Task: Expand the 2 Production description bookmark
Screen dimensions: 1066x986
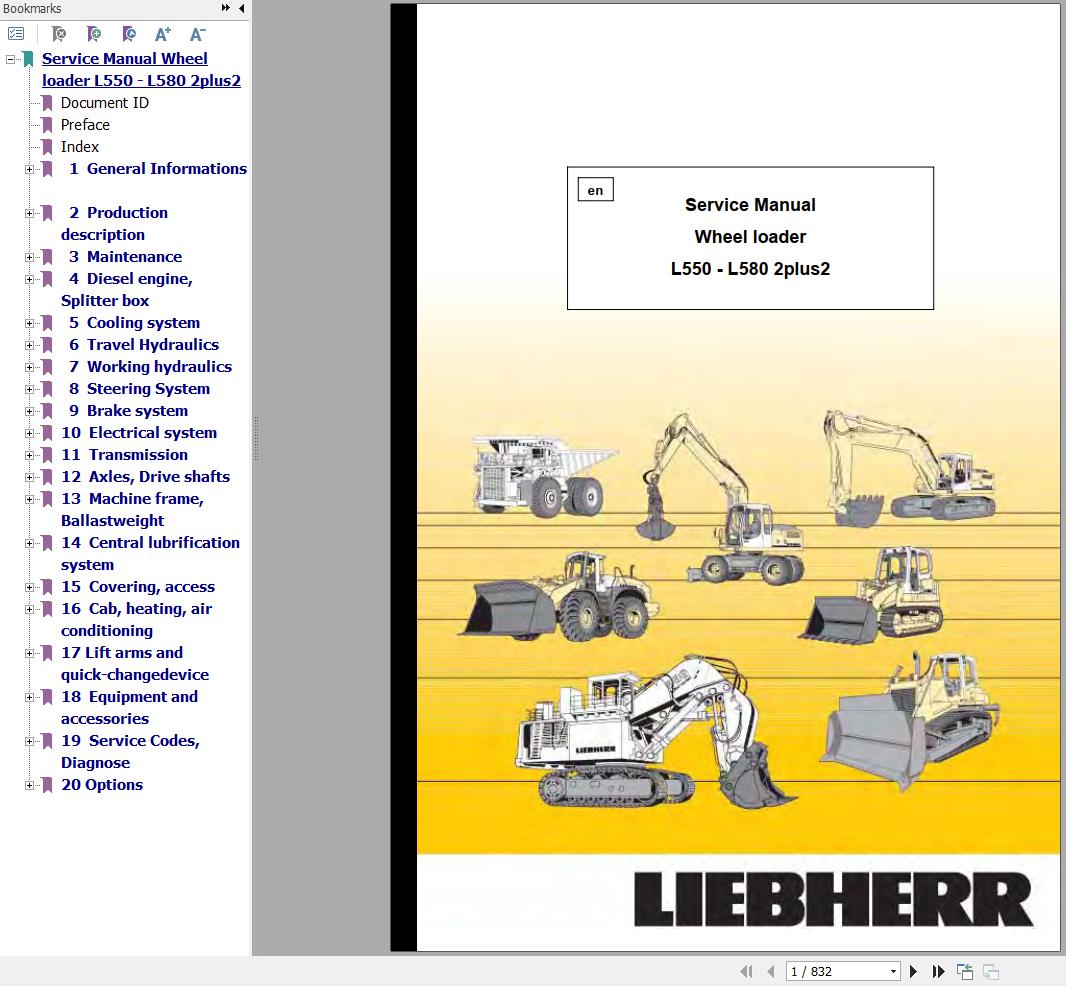Action: (x=29, y=214)
